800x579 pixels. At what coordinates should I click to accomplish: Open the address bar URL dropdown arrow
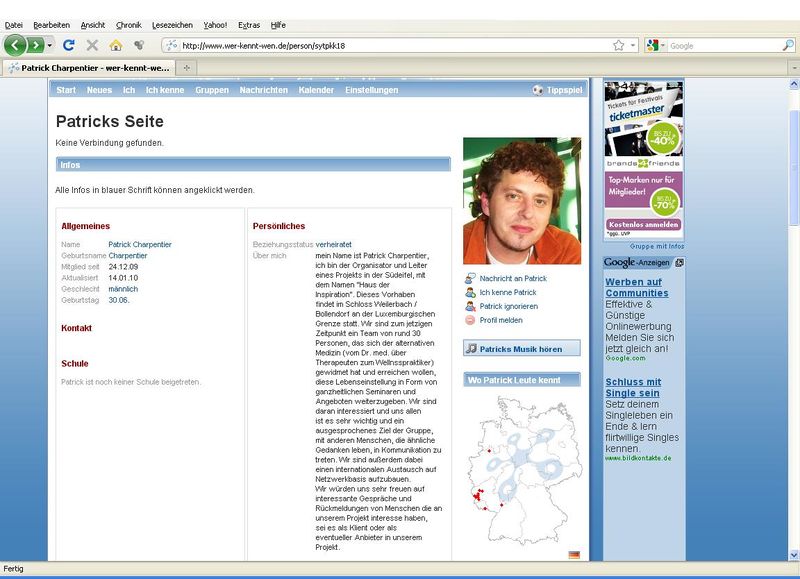click(x=634, y=45)
